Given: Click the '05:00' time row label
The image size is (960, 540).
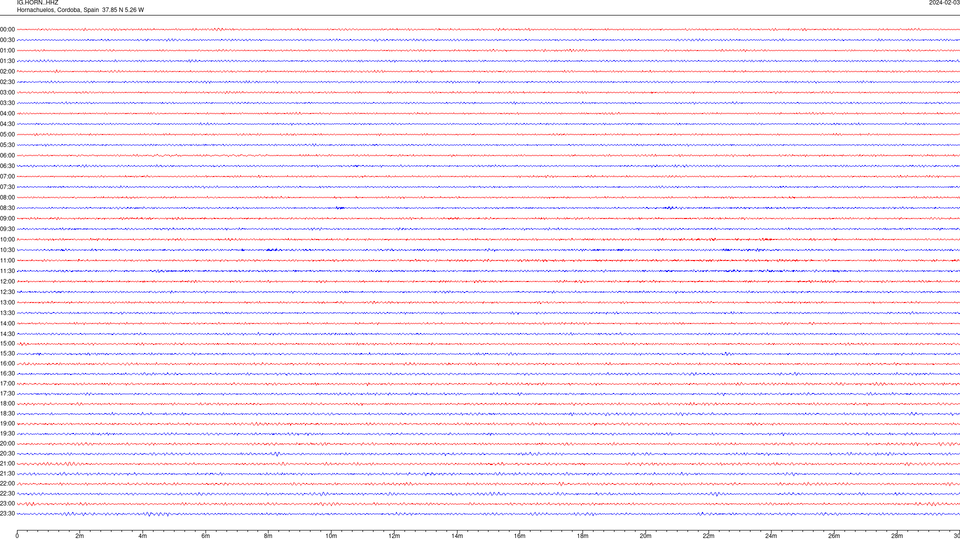Looking at the screenshot, I should [x=7, y=135].
